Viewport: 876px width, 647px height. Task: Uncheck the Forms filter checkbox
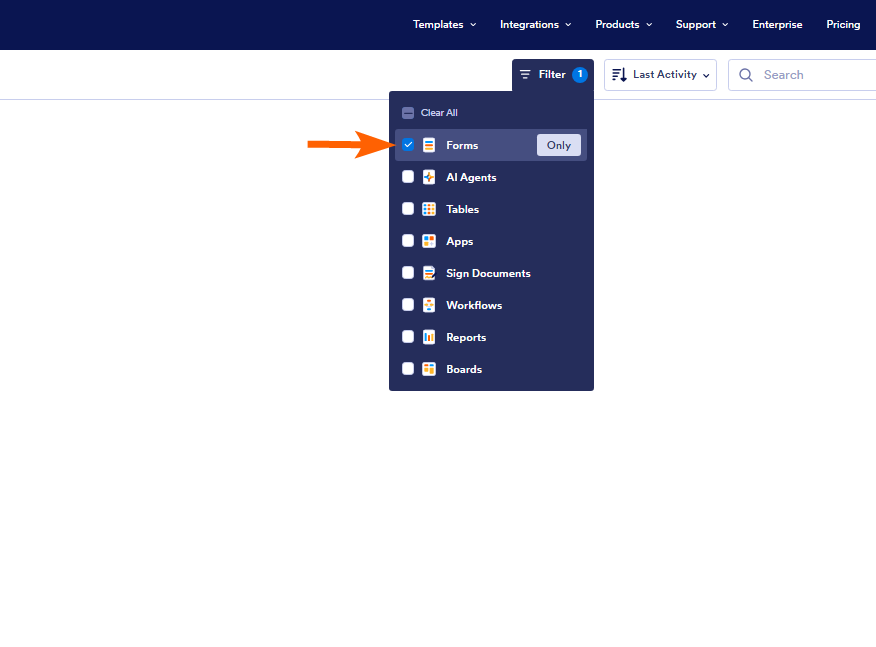(x=408, y=144)
